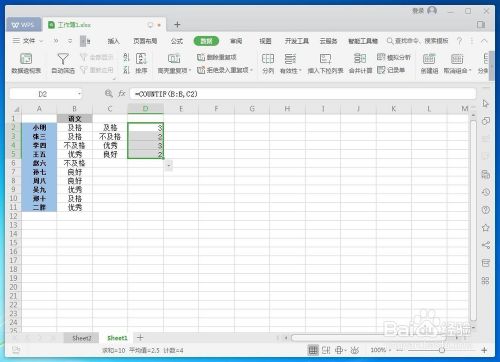Switch to the Sheet1 tab
Viewport: 500px width, 362px height.
point(117,338)
